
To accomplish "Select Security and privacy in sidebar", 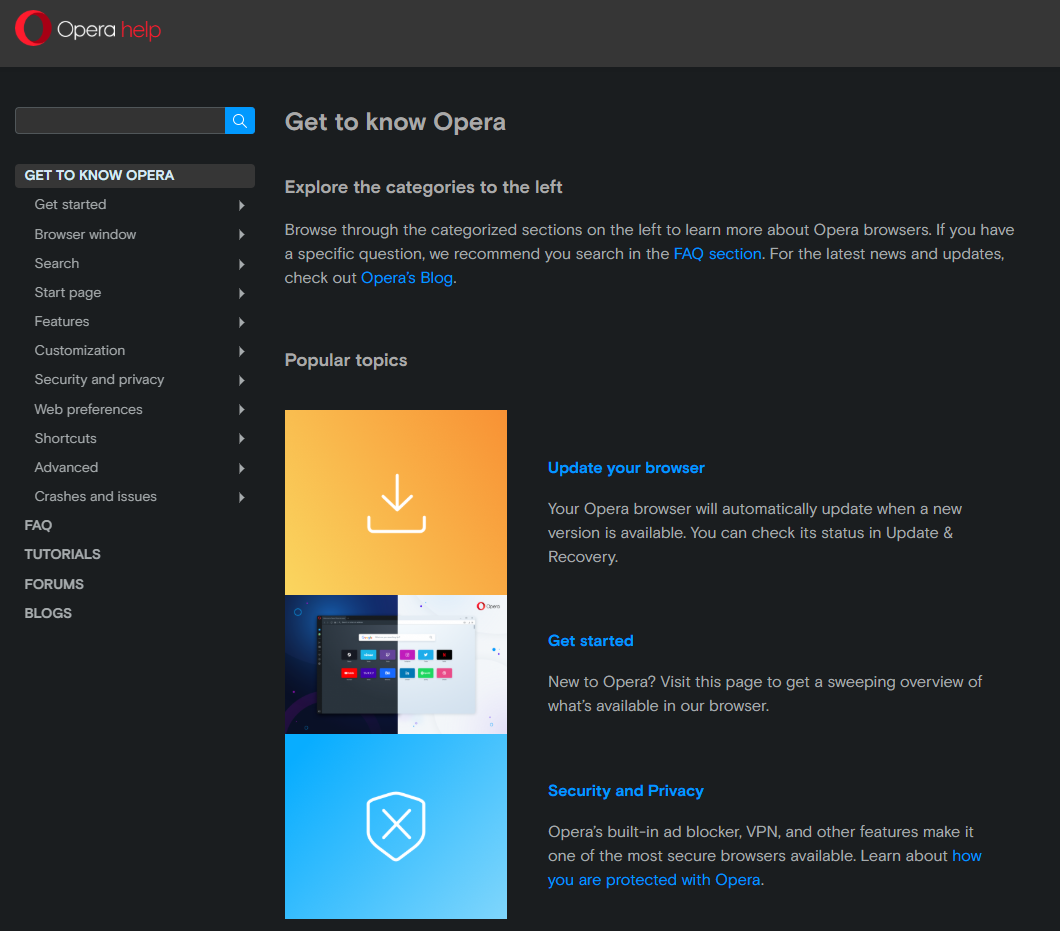I will pos(99,380).
